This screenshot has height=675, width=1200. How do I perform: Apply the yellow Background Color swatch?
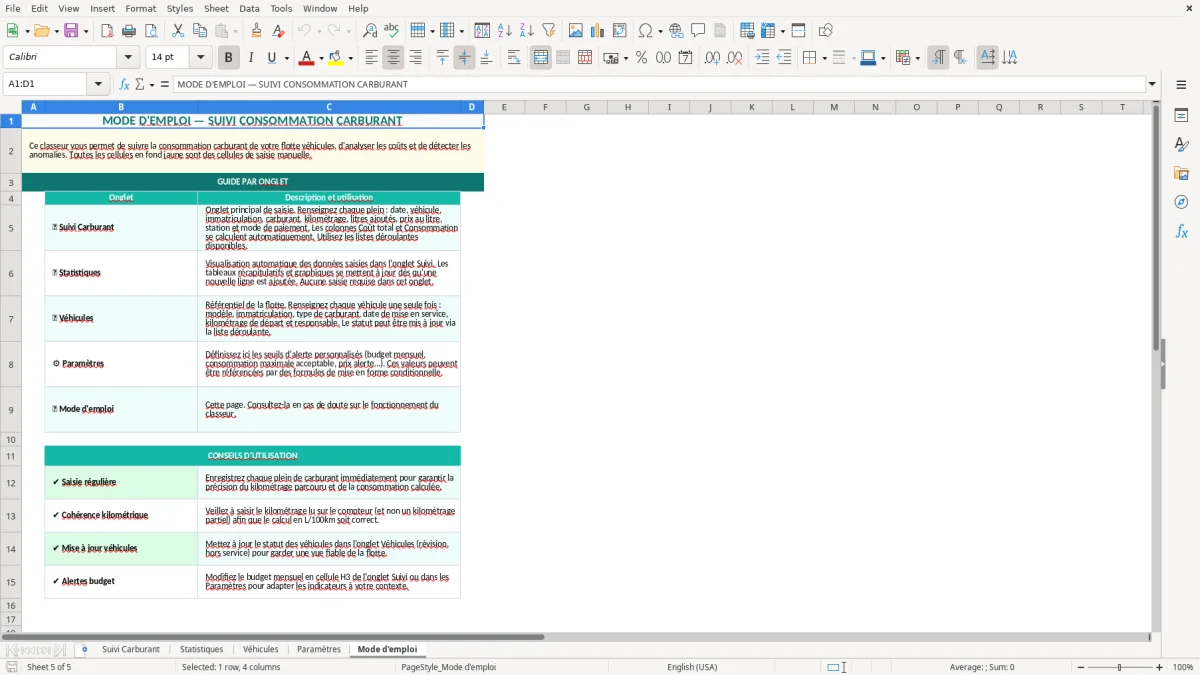[336, 58]
